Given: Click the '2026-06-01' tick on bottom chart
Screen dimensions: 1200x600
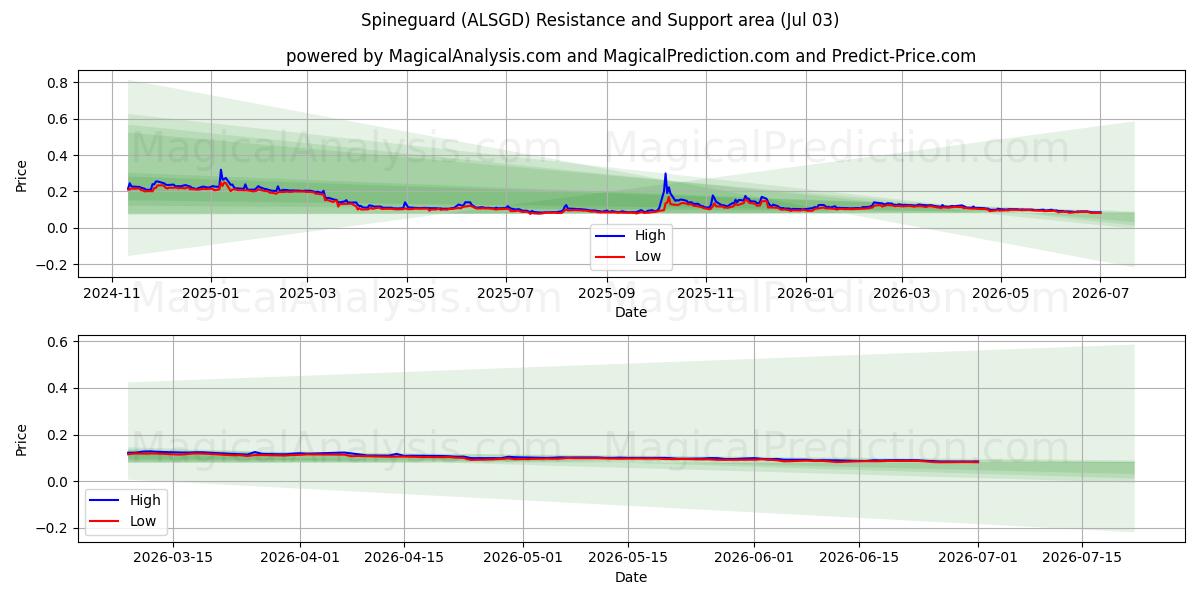Looking at the screenshot, I should (754, 559).
